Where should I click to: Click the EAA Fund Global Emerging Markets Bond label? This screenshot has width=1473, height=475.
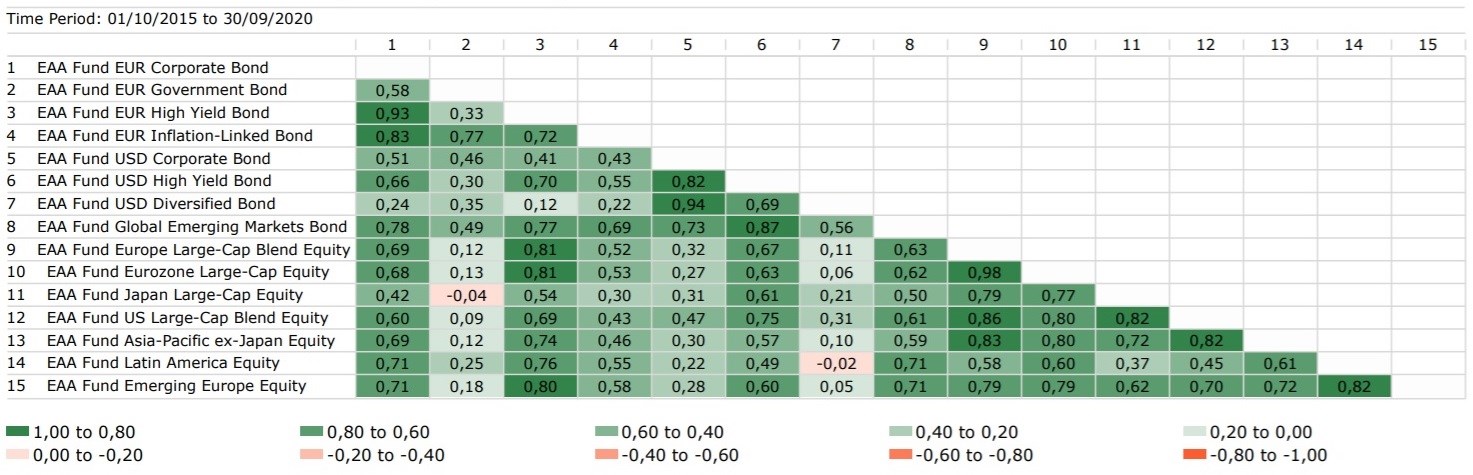(191, 227)
